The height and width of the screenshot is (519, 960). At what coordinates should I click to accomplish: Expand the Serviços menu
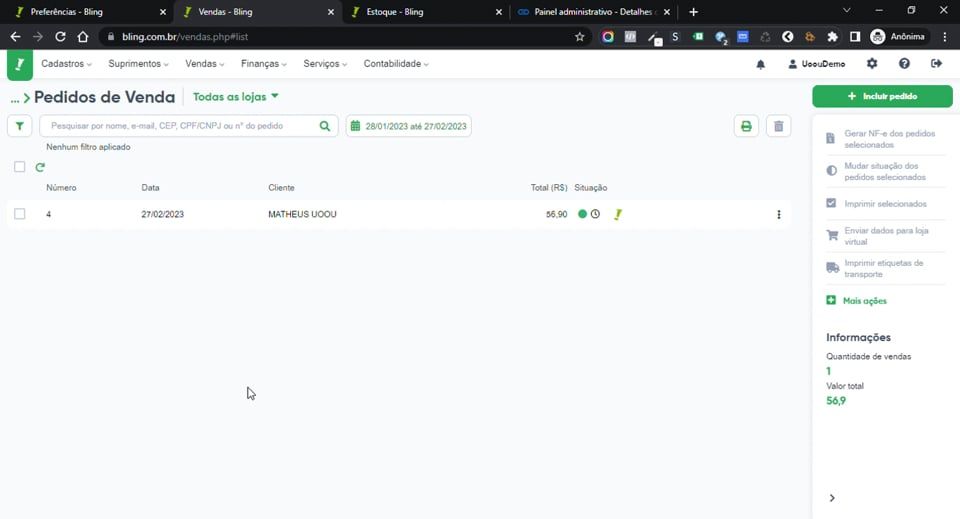tap(325, 64)
